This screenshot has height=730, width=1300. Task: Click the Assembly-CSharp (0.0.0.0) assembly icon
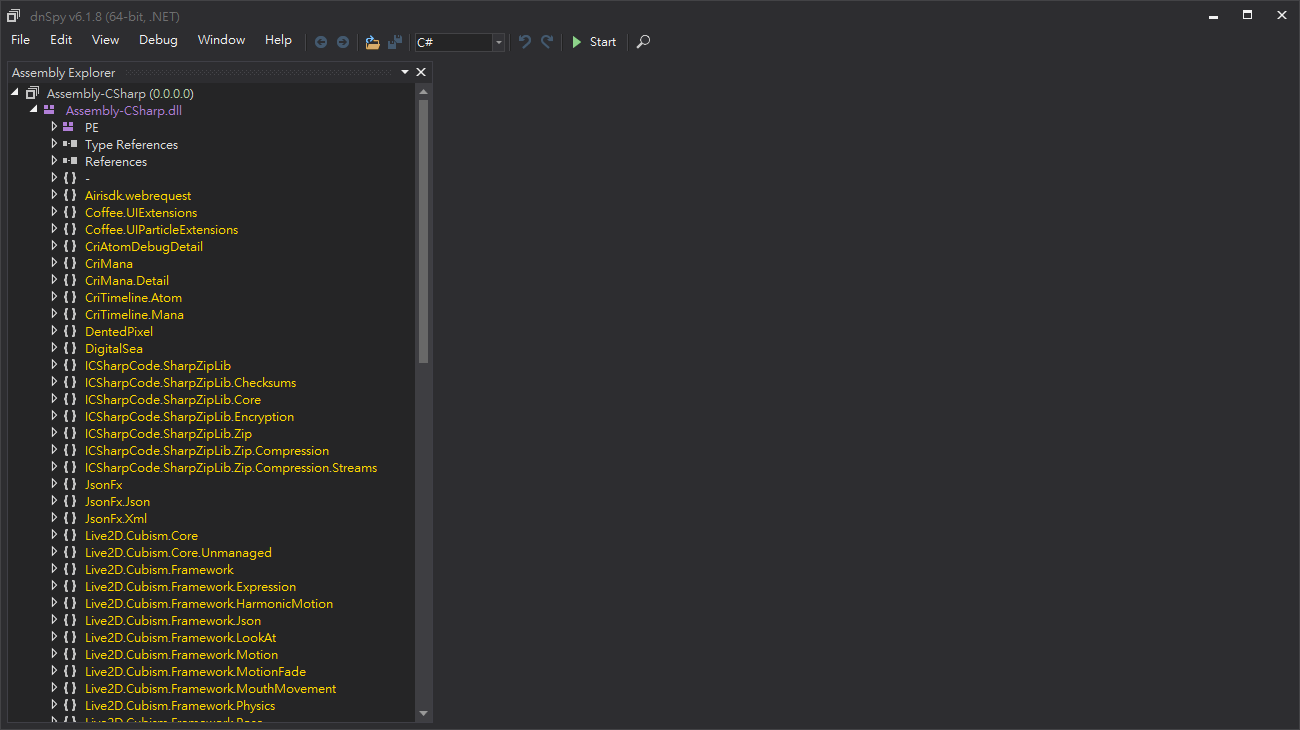point(32,93)
